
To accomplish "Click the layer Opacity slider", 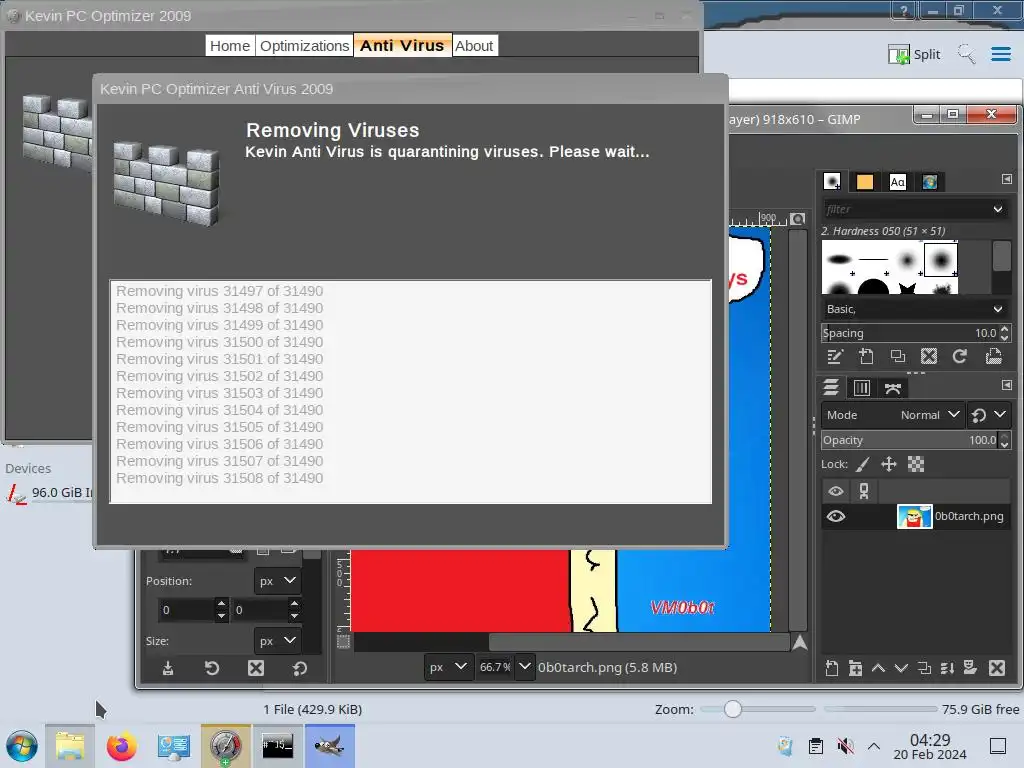I will [910, 440].
